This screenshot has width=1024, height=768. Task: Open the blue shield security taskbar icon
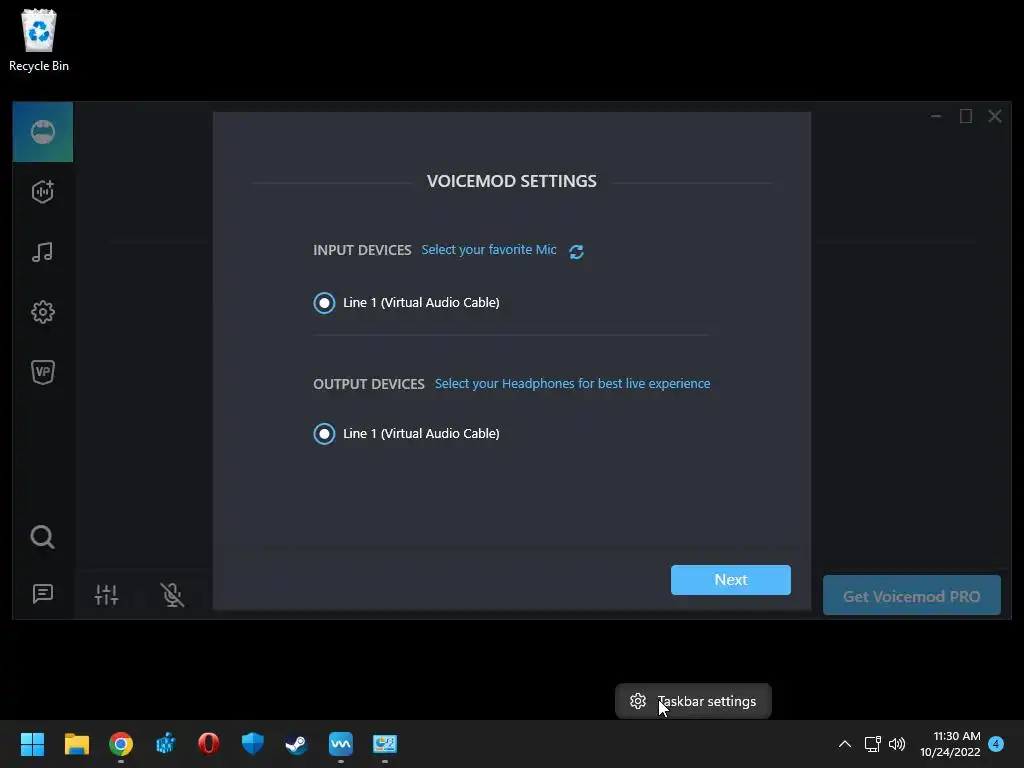(253, 744)
